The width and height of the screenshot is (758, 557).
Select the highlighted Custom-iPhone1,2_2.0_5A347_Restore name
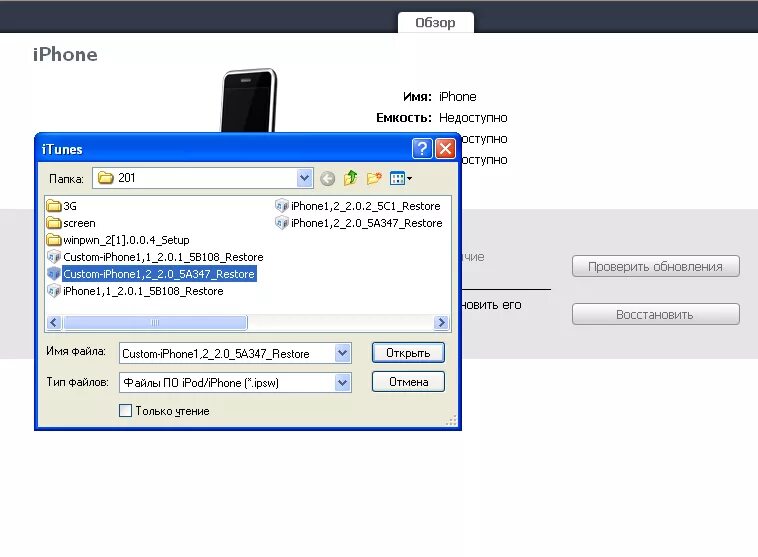[159, 274]
